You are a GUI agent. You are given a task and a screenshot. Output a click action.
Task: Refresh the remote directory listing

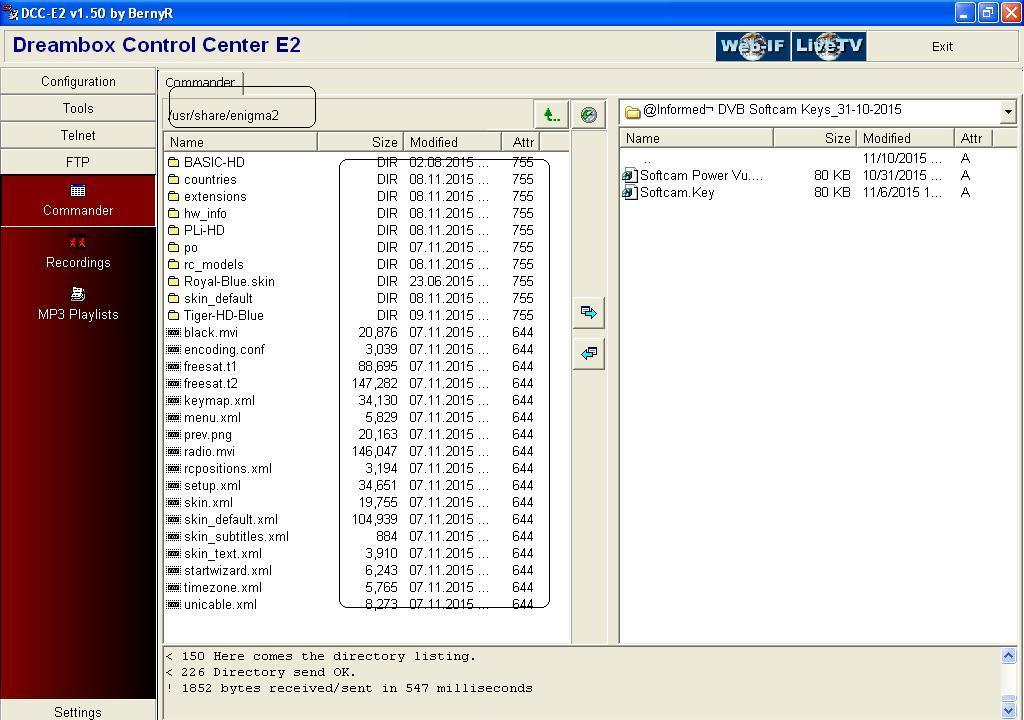click(588, 115)
